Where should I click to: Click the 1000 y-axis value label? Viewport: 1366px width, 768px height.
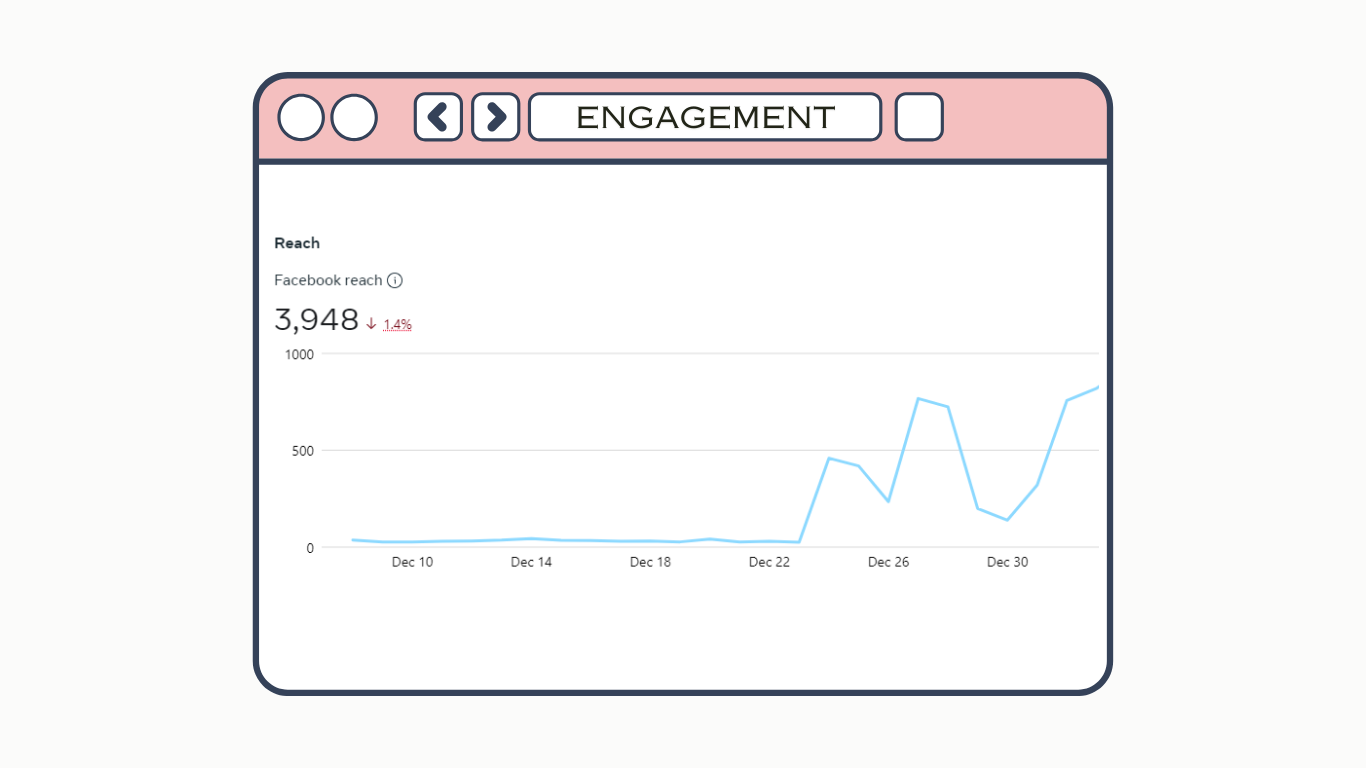point(299,354)
